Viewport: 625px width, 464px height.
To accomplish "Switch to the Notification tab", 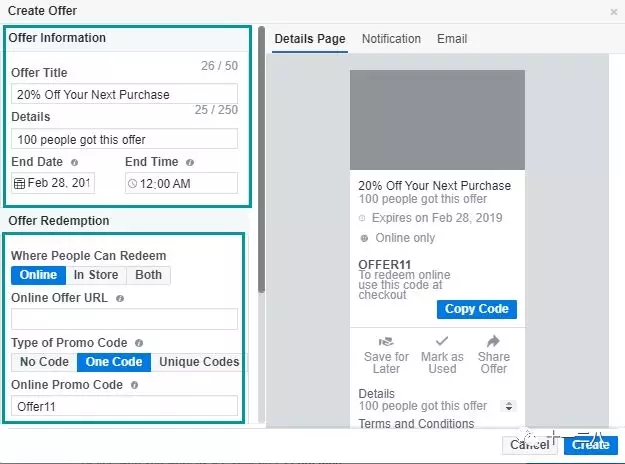I will [391, 39].
